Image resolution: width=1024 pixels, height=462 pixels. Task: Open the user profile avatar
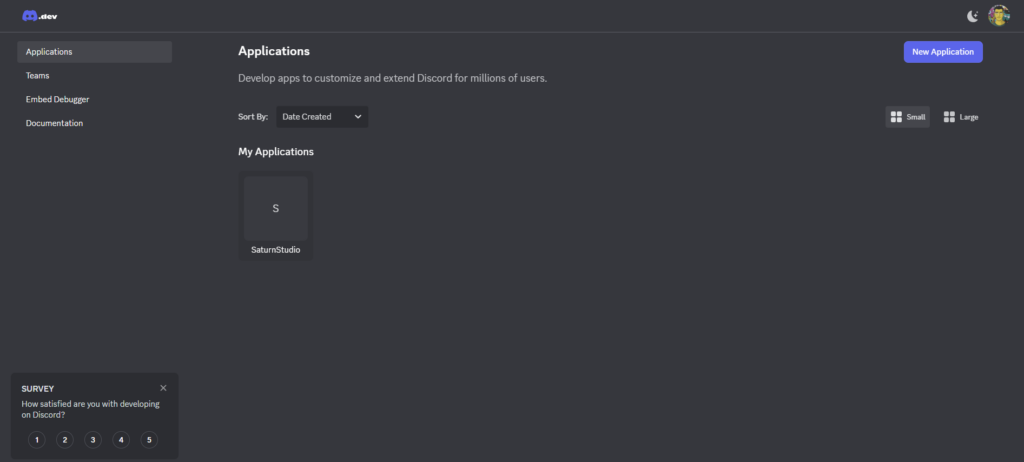pyautogui.click(x=998, y=15)
